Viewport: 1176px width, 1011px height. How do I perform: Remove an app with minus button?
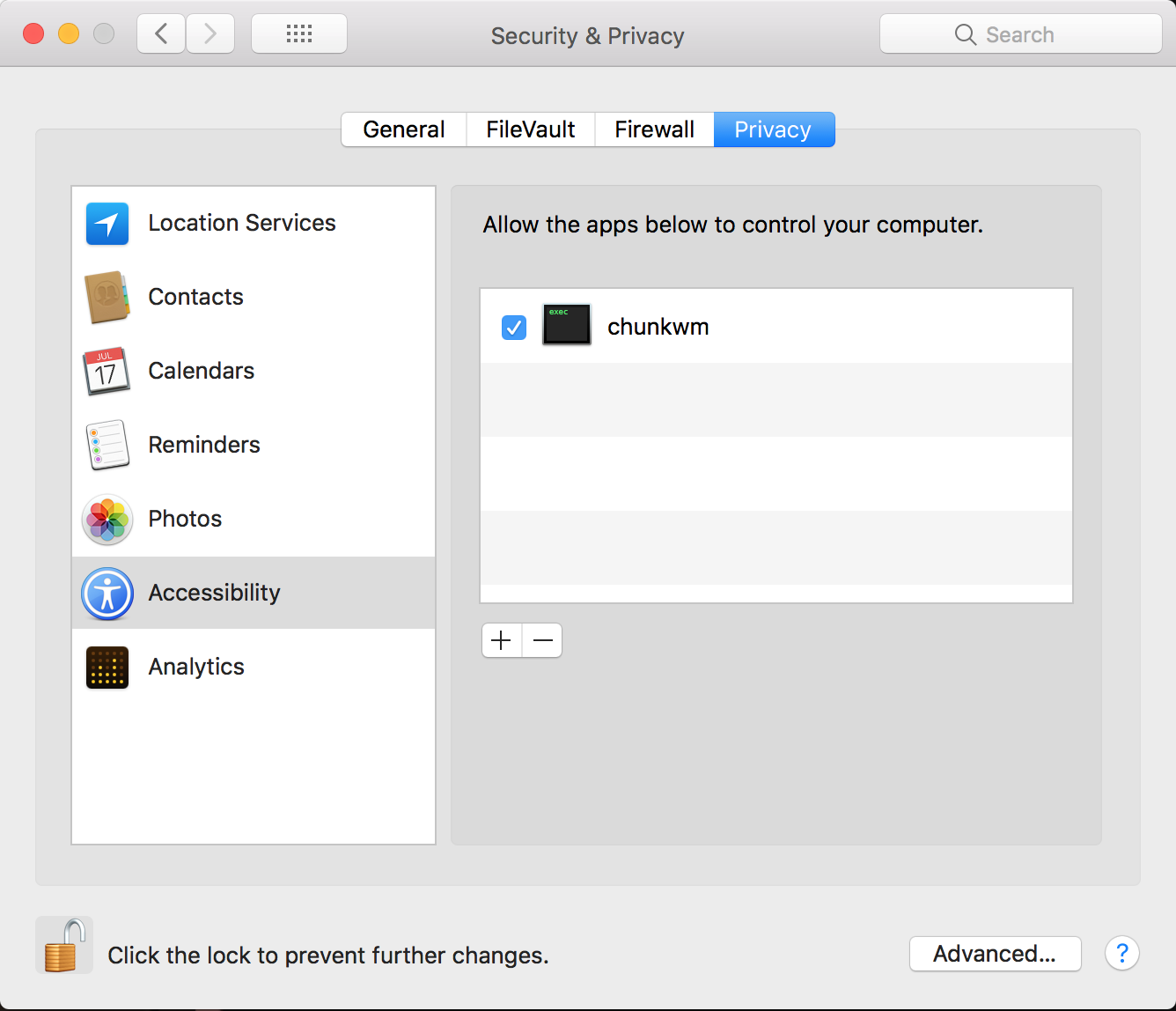[x=542, y=640]
